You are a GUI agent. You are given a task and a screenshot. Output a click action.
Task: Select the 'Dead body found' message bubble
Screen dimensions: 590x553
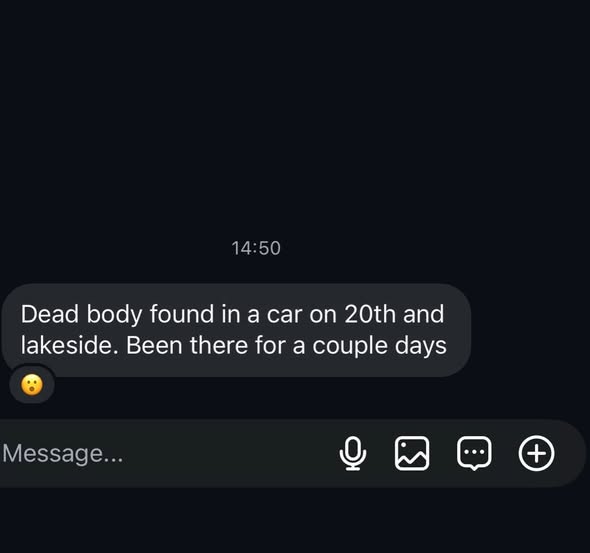point(236,330)
